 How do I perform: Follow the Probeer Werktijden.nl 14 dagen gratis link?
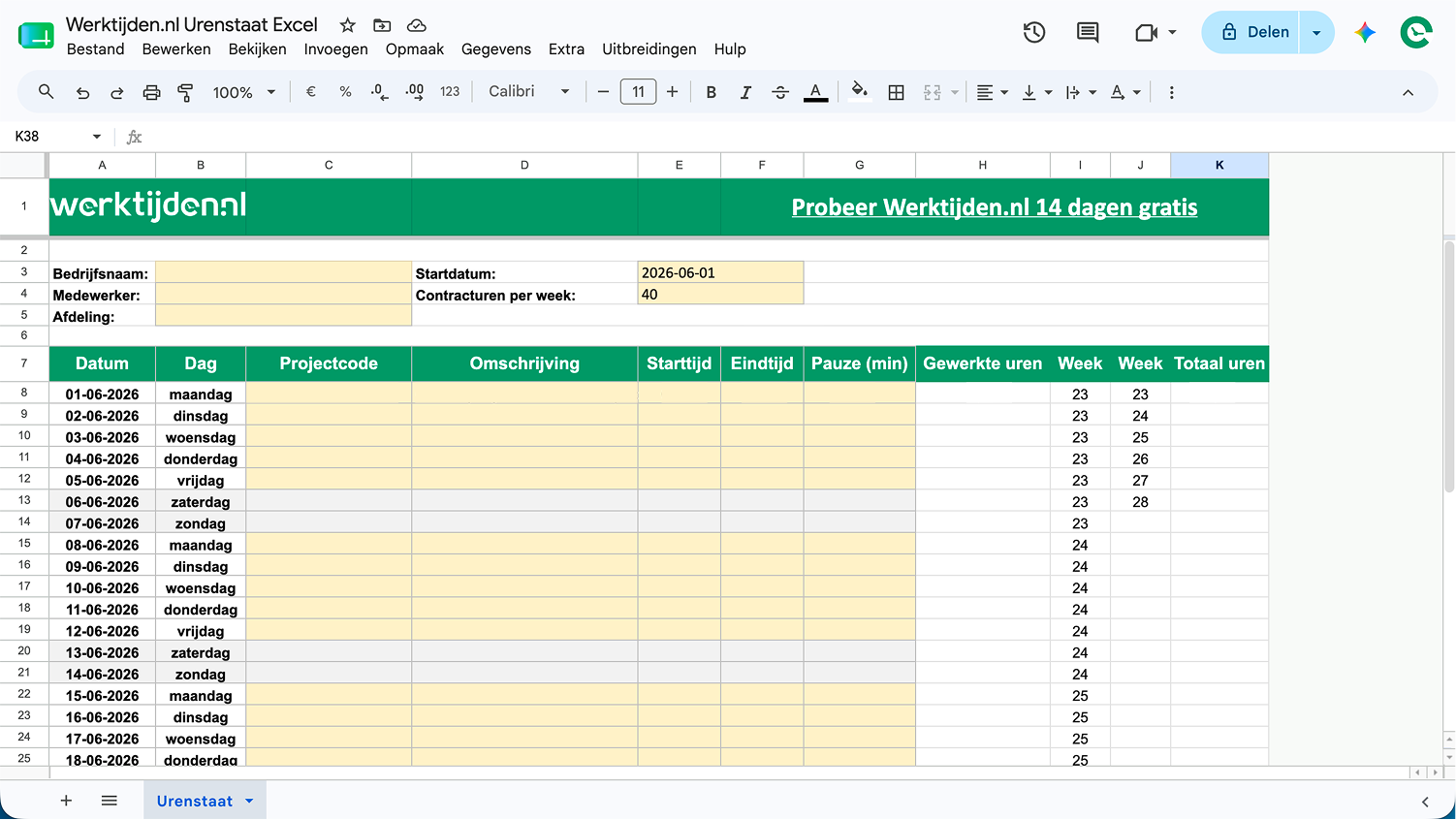995,207
